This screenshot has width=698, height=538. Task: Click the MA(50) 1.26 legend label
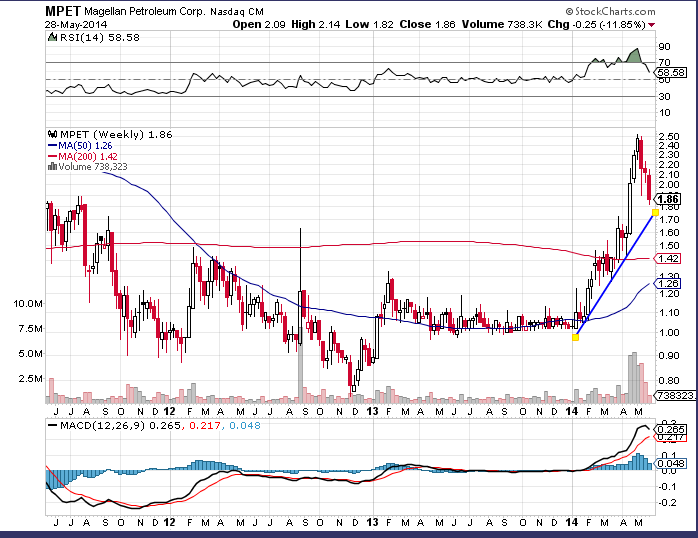coord(85,146)
